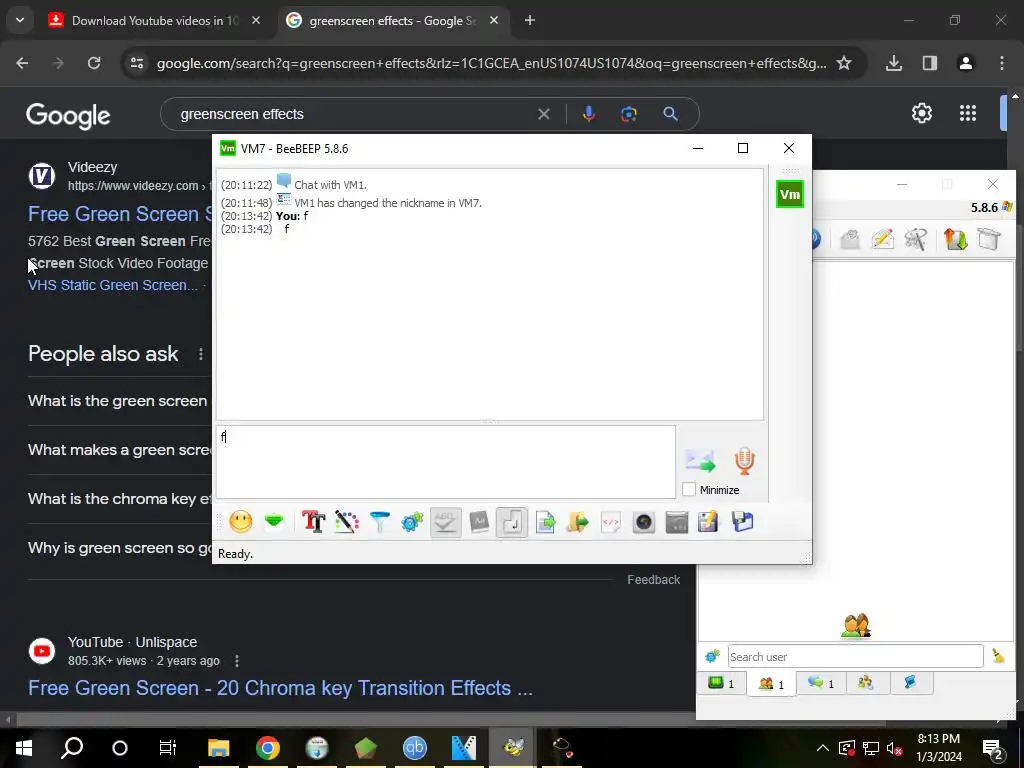The width and height of the screenshot is (1024, 768).
Task: Click the dark window shortcut icon in chat toolbar
Action: point(677,522)
